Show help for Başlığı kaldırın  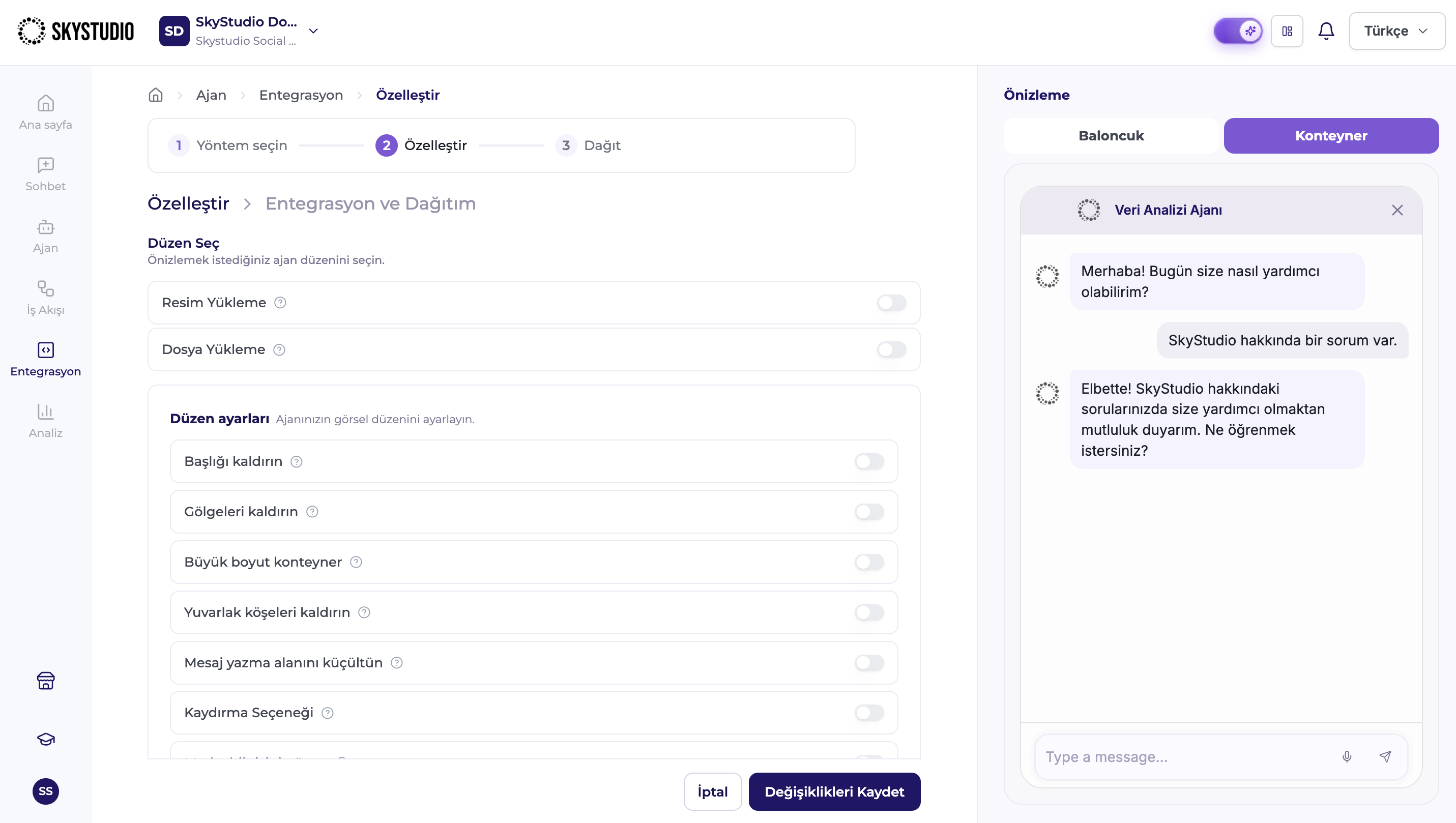297,462
